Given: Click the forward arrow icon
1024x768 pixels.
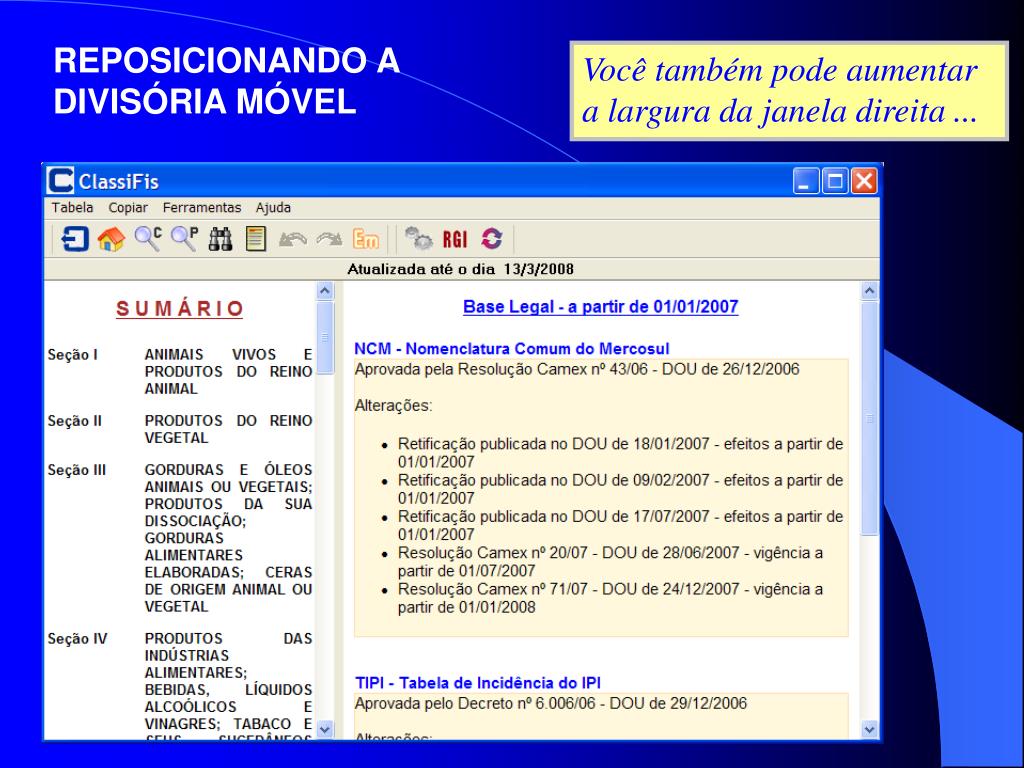Looking at the screenshot, I should click(329, 240).
